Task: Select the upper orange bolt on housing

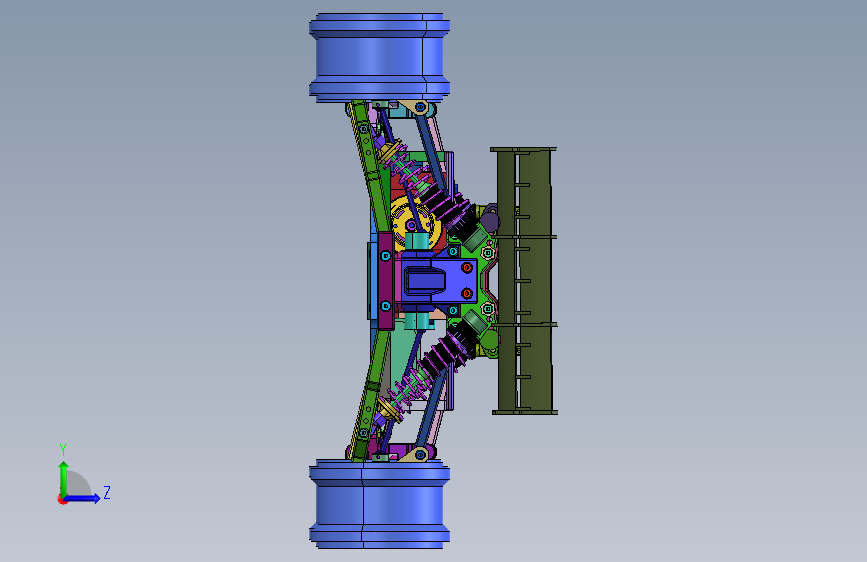Action: coord(467,268)
